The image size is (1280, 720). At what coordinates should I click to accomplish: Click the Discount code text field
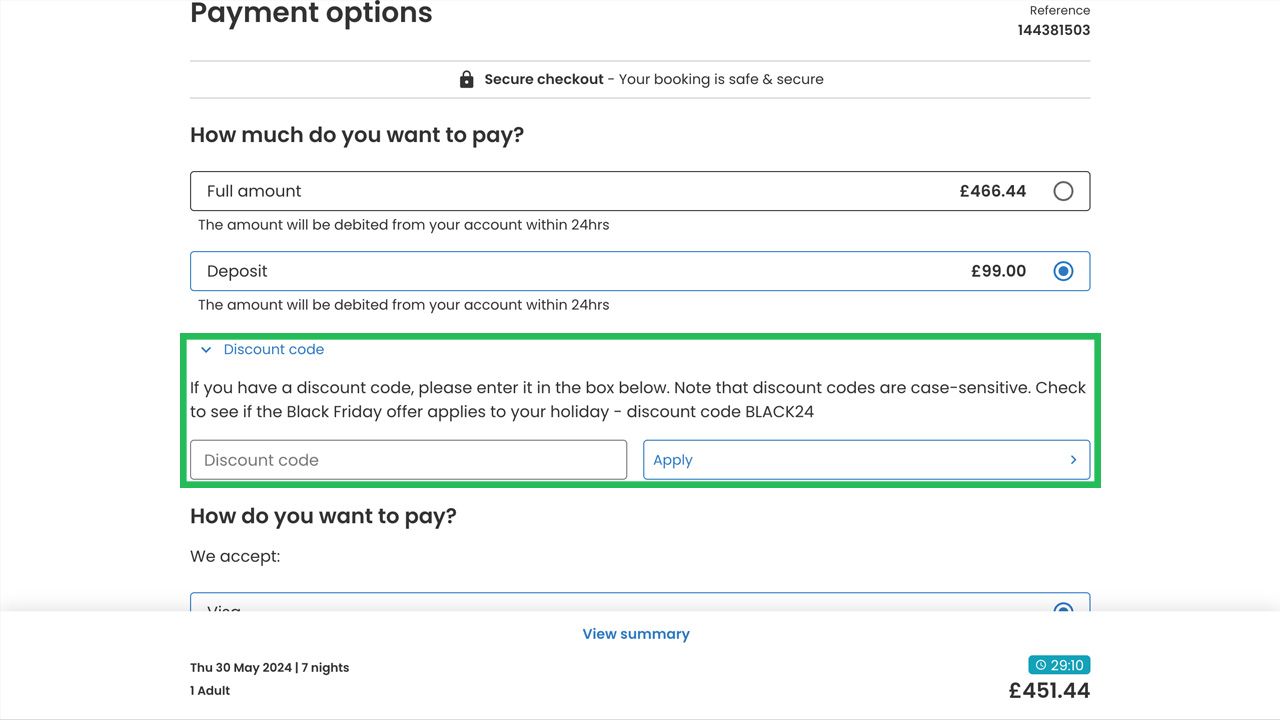pos(408,460)
